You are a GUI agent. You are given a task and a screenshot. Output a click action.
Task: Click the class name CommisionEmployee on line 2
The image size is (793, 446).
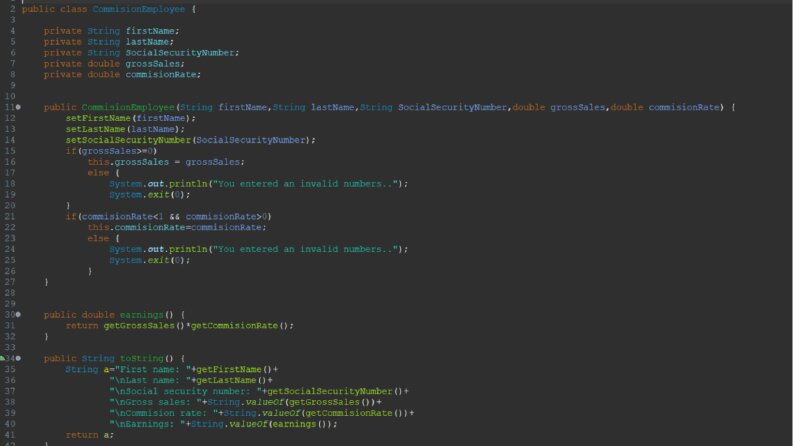[139, 9]
